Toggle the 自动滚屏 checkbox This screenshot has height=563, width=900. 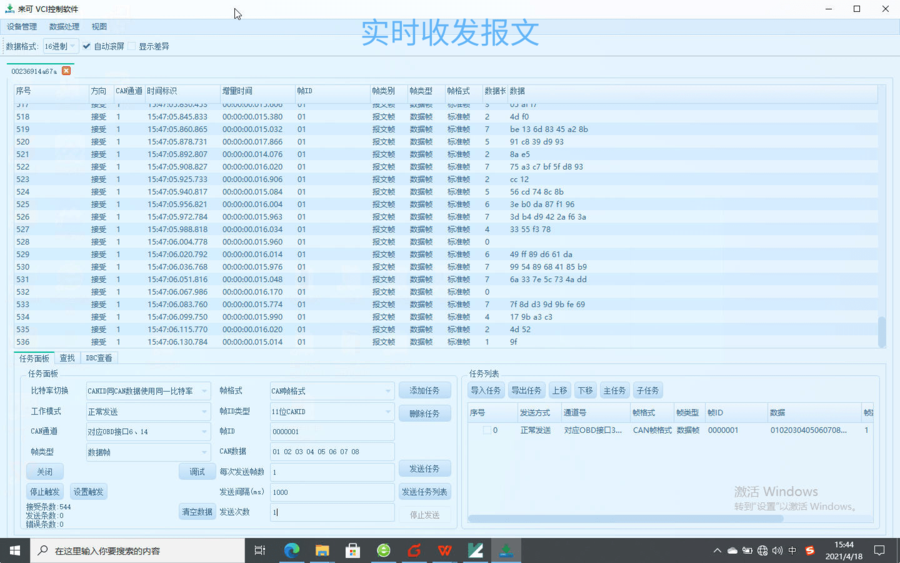point(87,46)
